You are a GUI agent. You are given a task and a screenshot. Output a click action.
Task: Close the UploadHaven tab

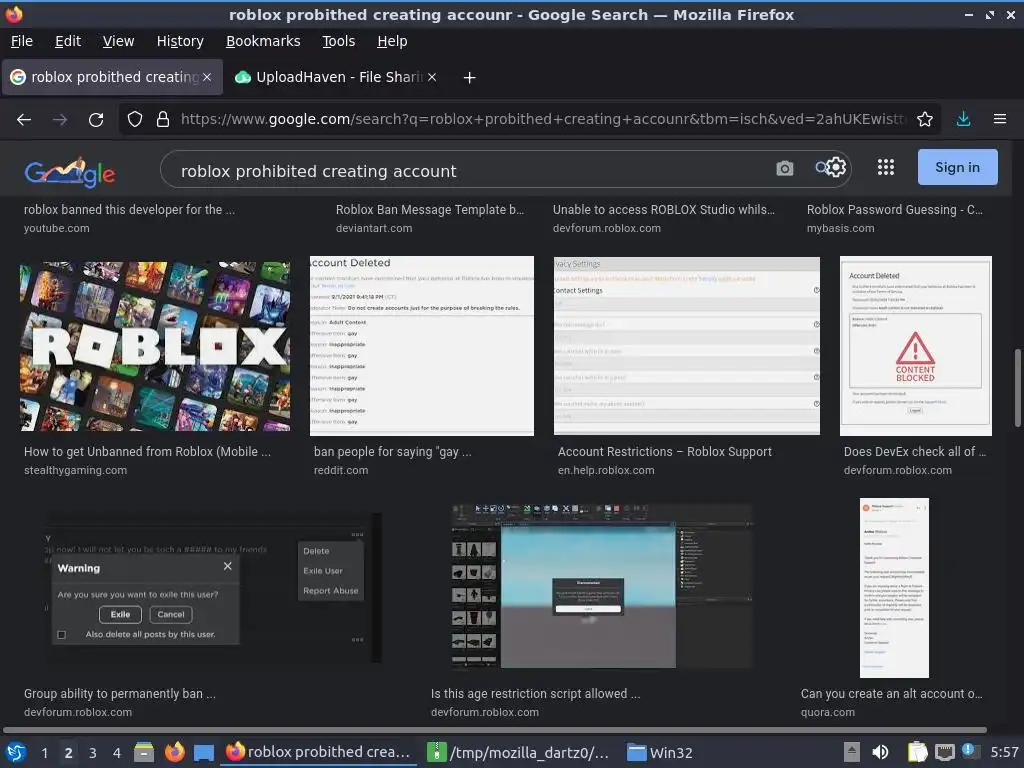432,77
